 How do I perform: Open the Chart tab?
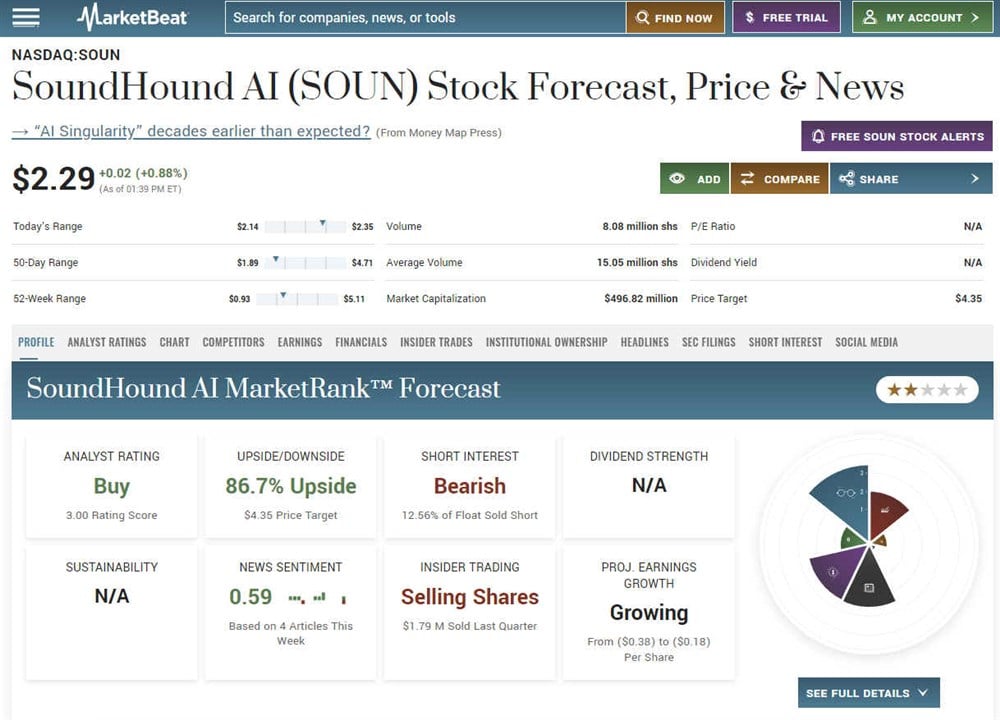(x=174, y=342)
